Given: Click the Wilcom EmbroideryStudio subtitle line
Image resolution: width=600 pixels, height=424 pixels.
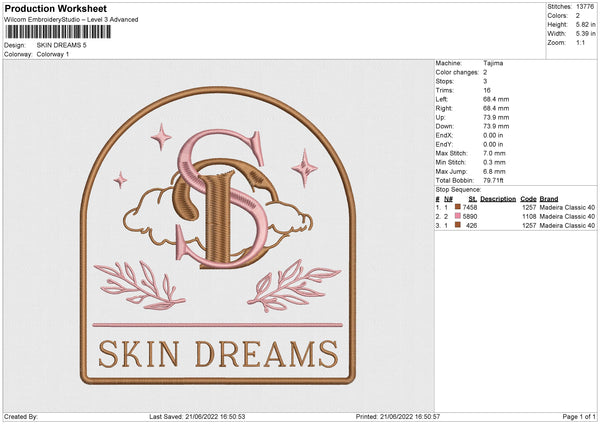Looking at the screenshot, I should (x=71, y=20).
